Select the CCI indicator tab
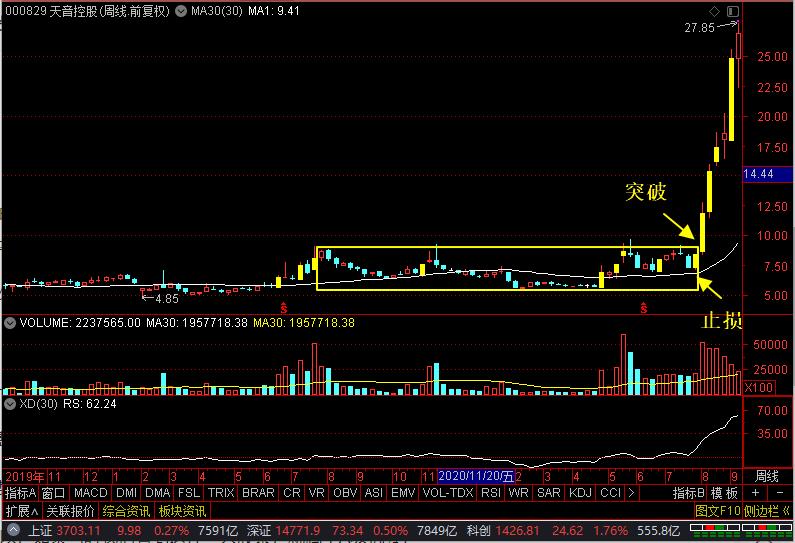 (x=610, y=492)
